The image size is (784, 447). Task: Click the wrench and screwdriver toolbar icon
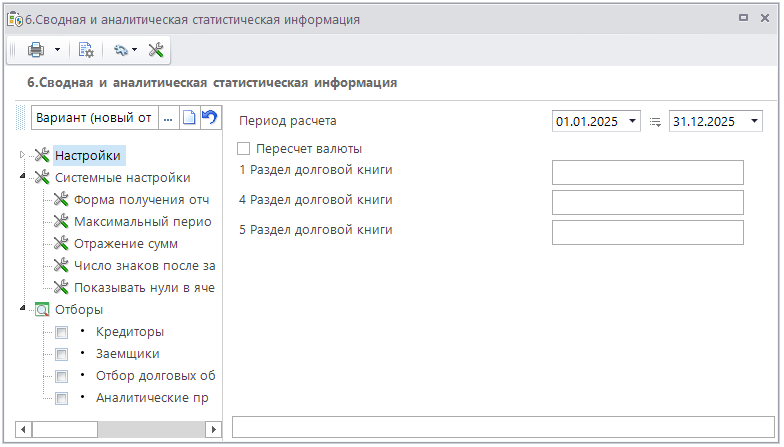[x=156, y=50]
